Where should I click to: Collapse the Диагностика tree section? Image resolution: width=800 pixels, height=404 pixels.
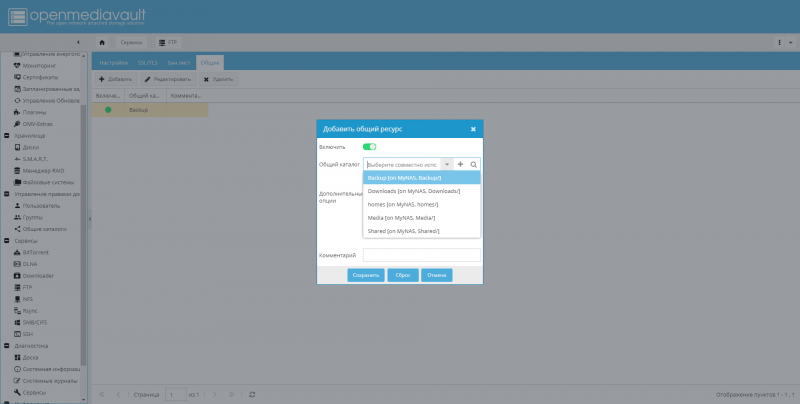pyautogui.click(x=7, y=346)
